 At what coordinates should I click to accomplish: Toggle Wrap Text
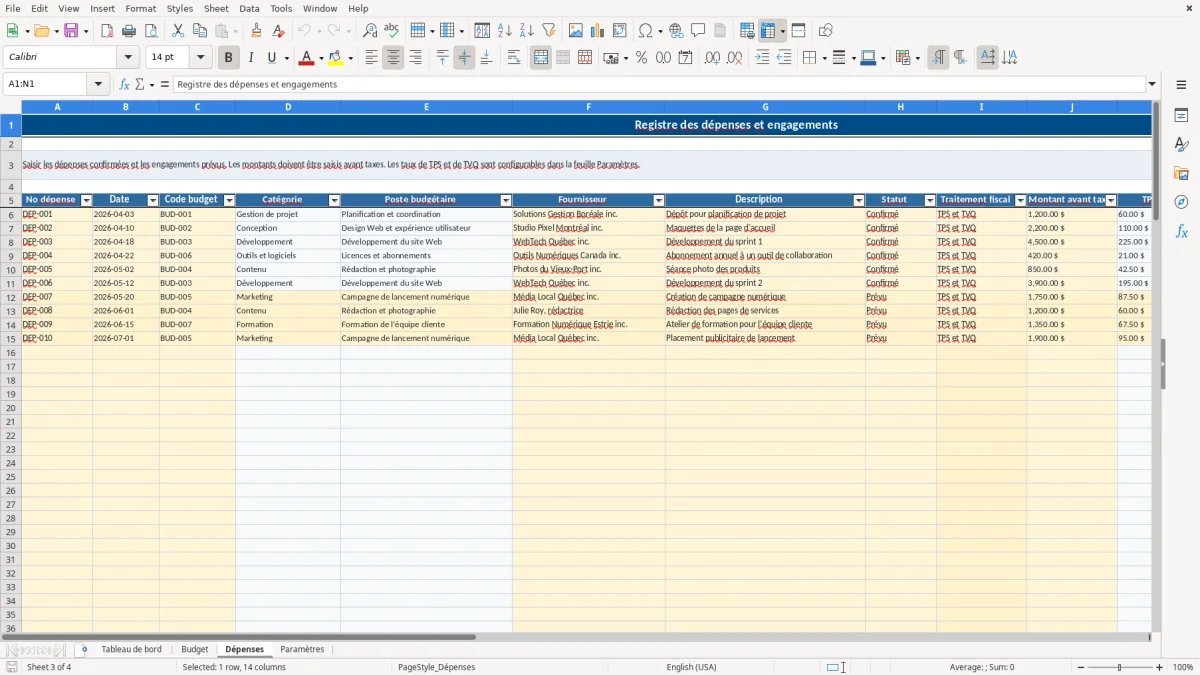point(514,58)
